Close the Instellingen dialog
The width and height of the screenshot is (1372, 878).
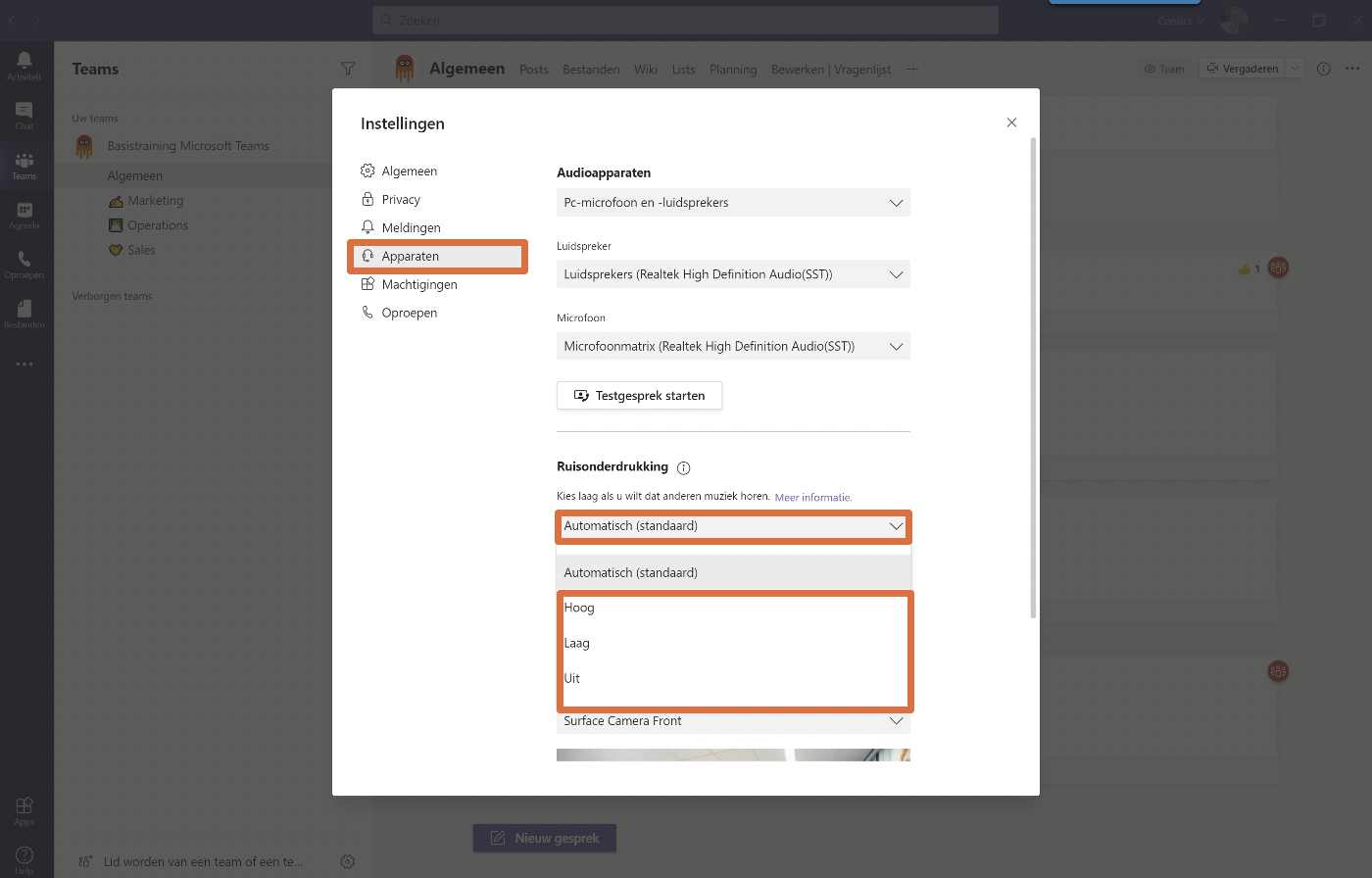click(x=1011, y=122)
